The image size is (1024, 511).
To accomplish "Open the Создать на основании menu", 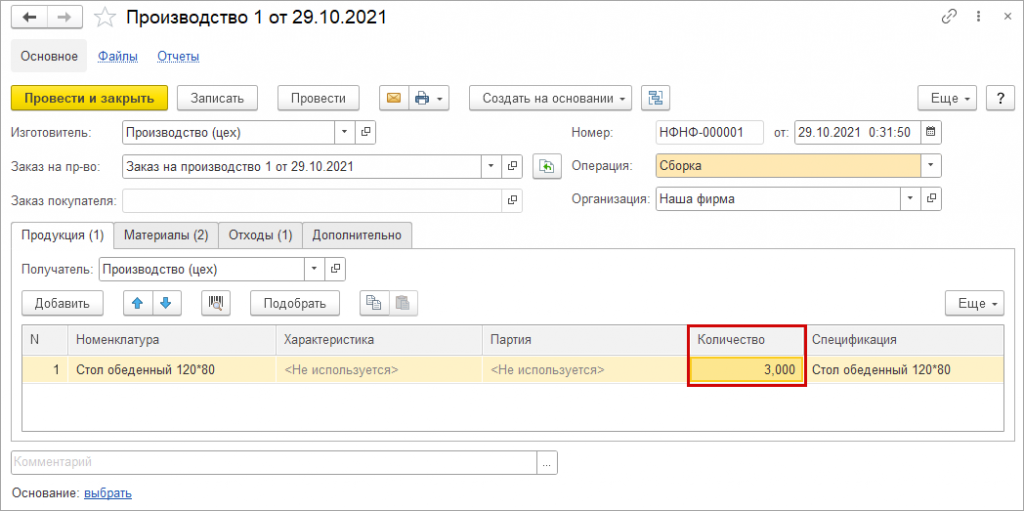I will 550,98.
